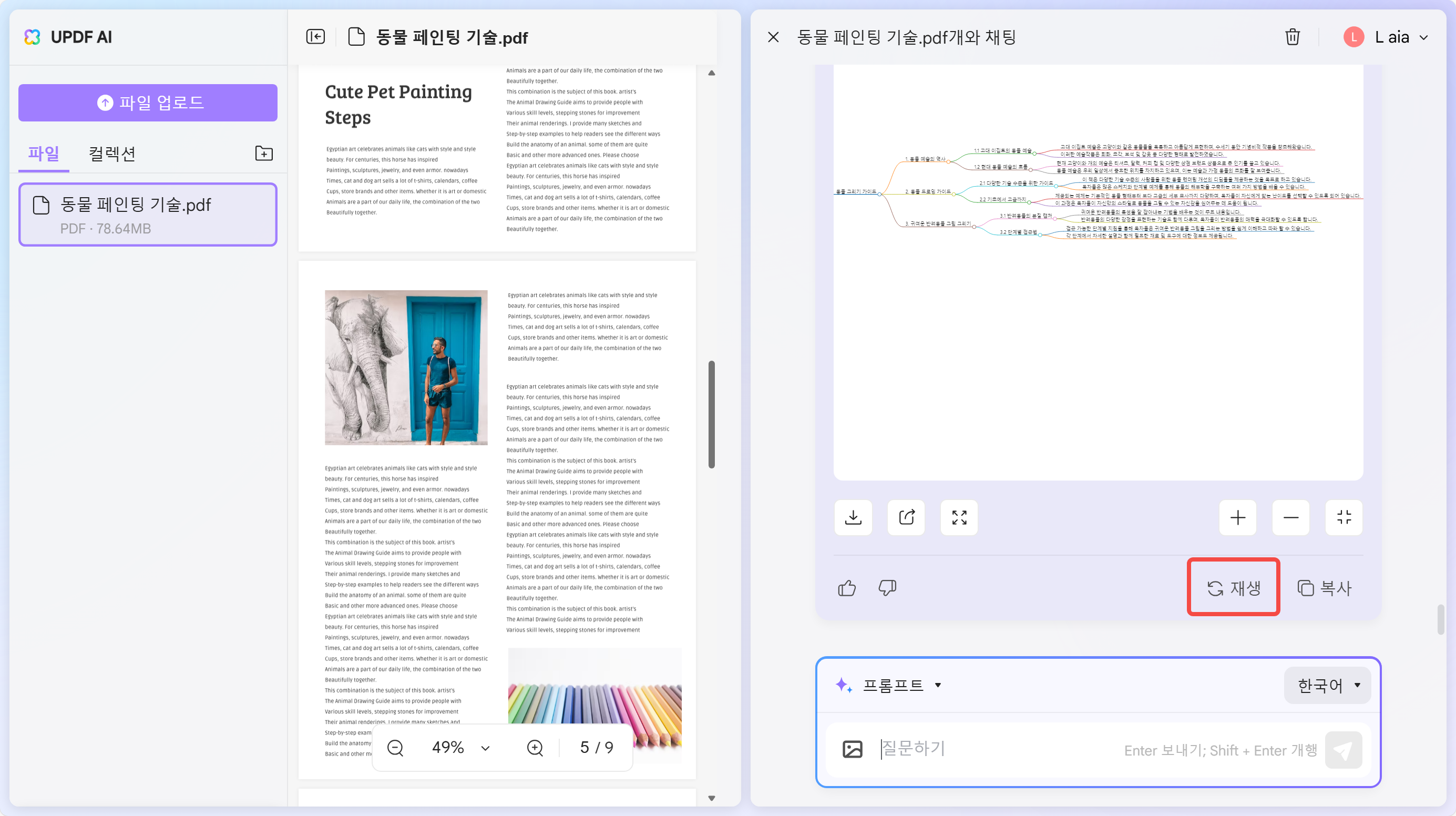Zoom in the mind map

click(x=1238, y=517)
